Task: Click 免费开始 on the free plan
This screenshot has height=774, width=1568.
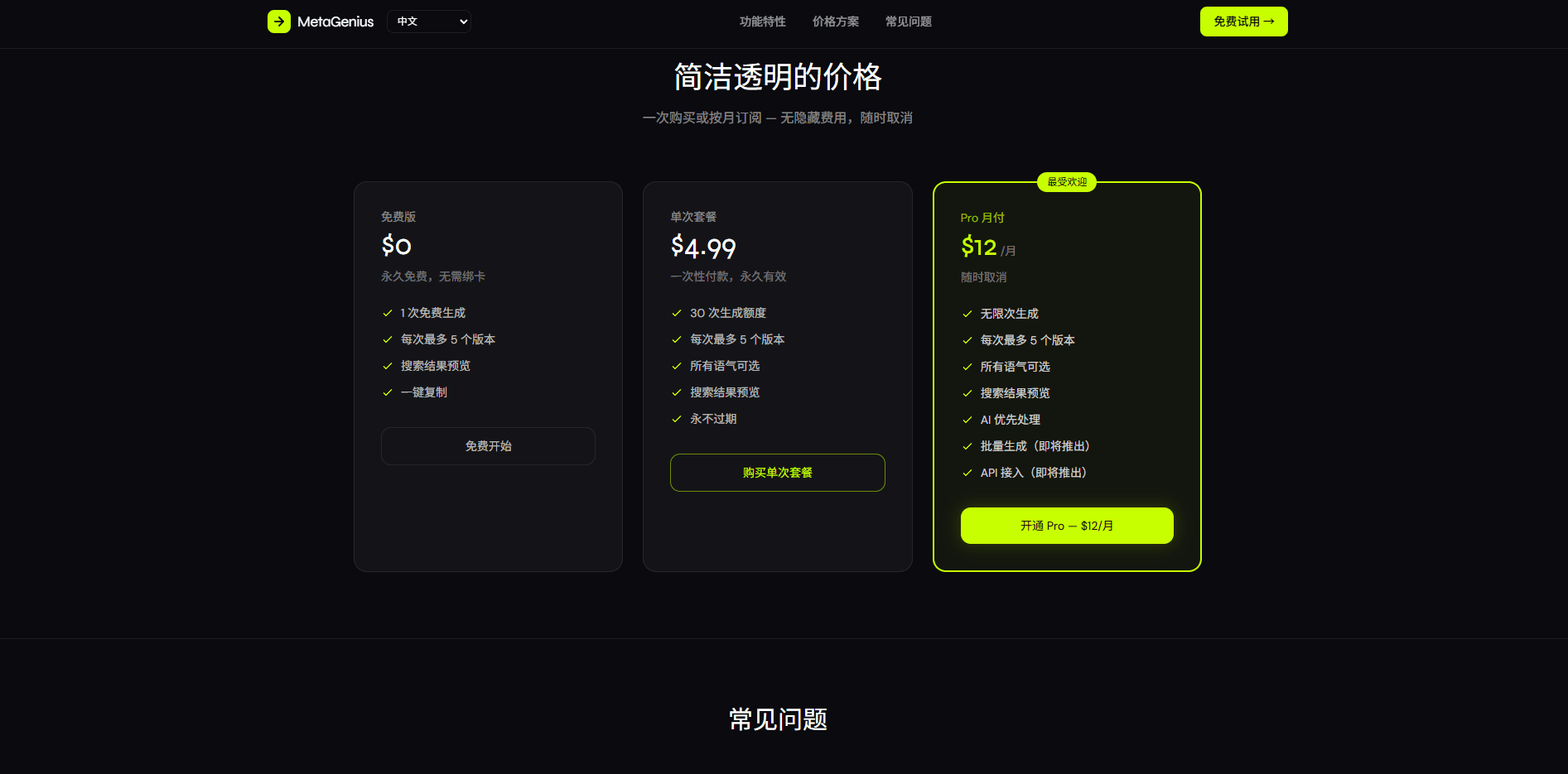Action: pyautogui.click(x=488, y=446)
